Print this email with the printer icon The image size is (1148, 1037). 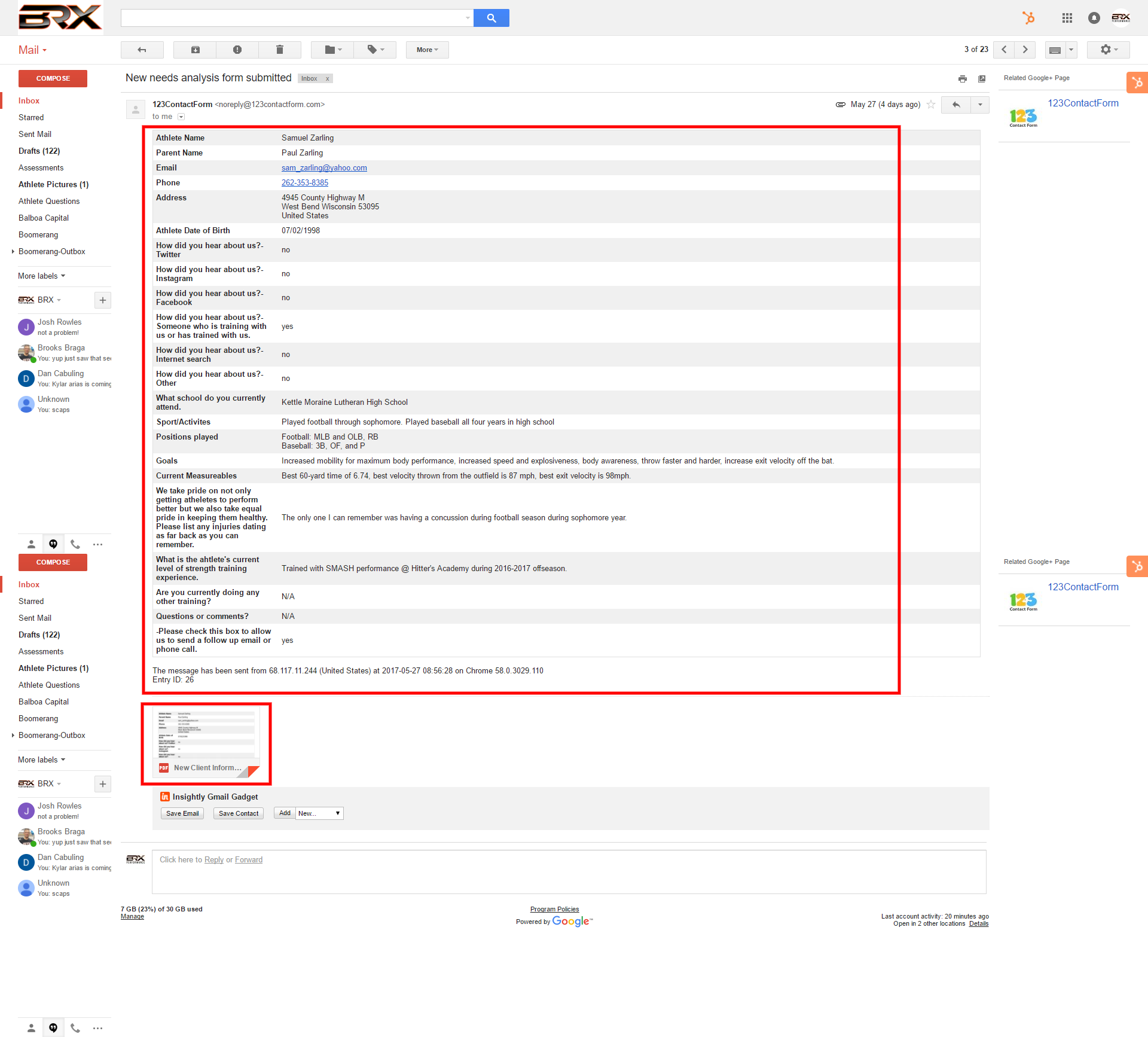(x=962, y=79)
